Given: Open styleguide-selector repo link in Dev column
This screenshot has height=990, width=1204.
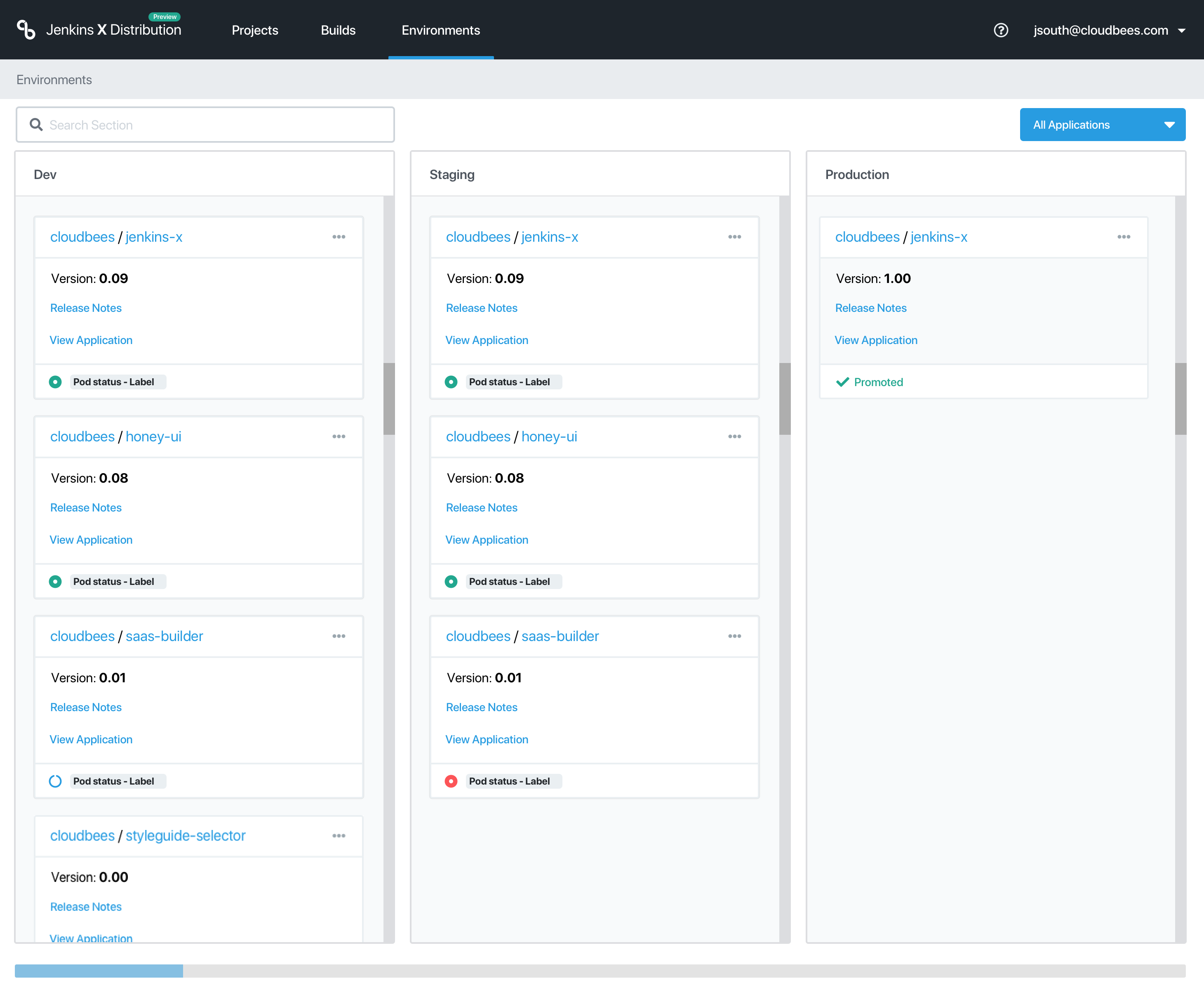Looking at the screenshot, I should coord(185,835).
